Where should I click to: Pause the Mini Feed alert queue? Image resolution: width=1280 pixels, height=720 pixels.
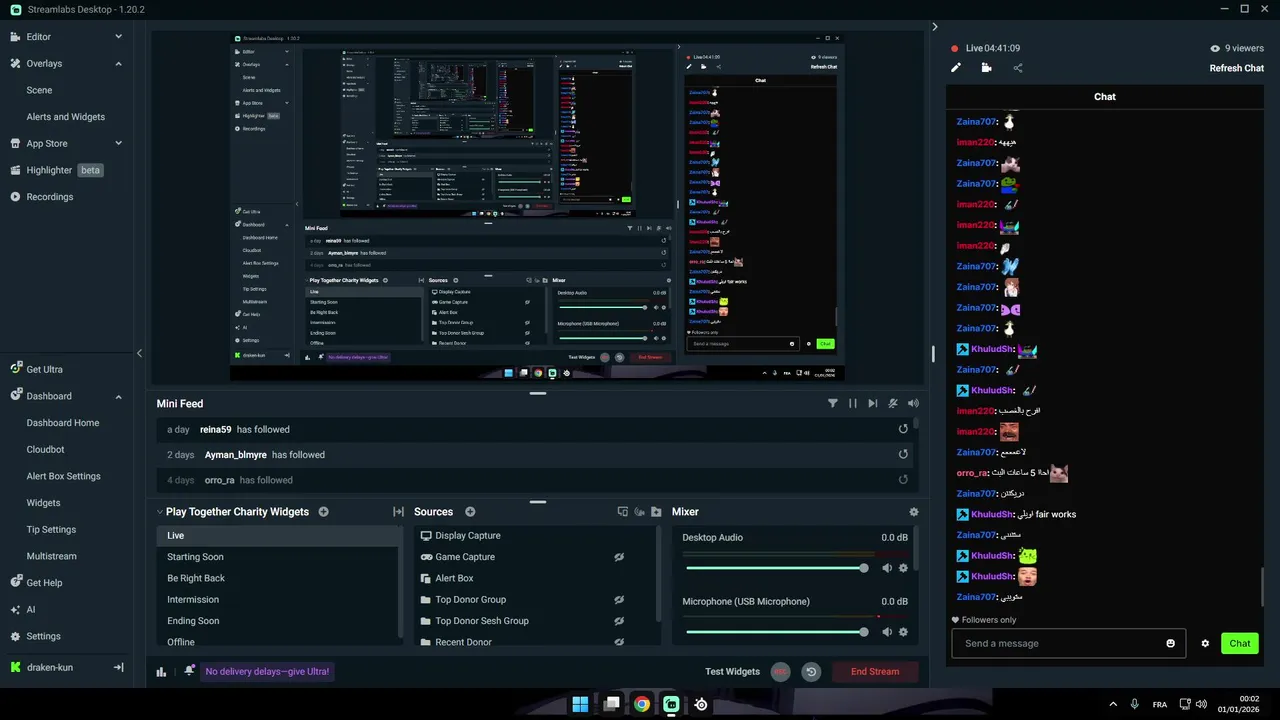[853, 403]
